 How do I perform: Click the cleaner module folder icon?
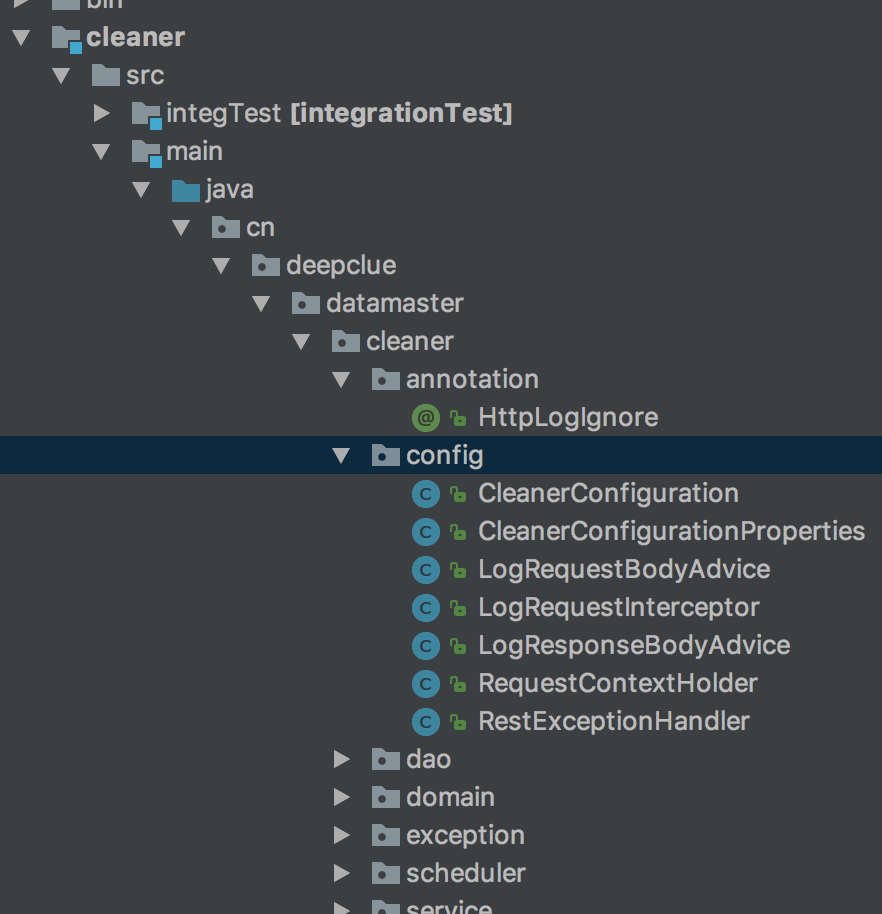(x=66, y=38)
